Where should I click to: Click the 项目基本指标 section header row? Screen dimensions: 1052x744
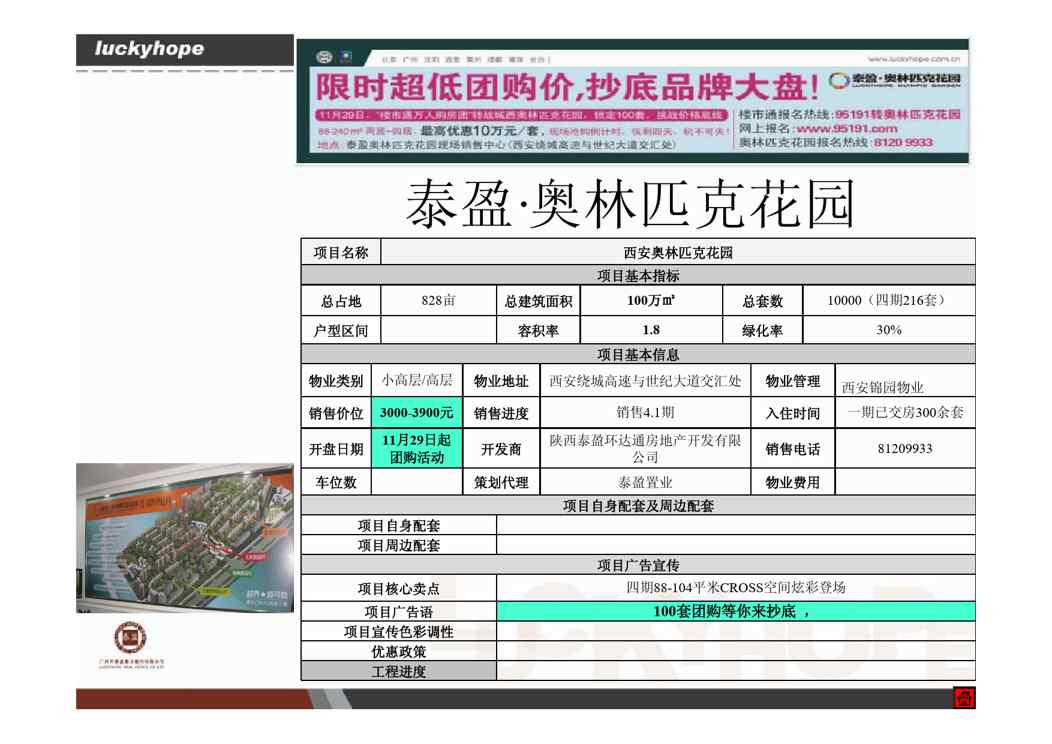pos(638,276)
